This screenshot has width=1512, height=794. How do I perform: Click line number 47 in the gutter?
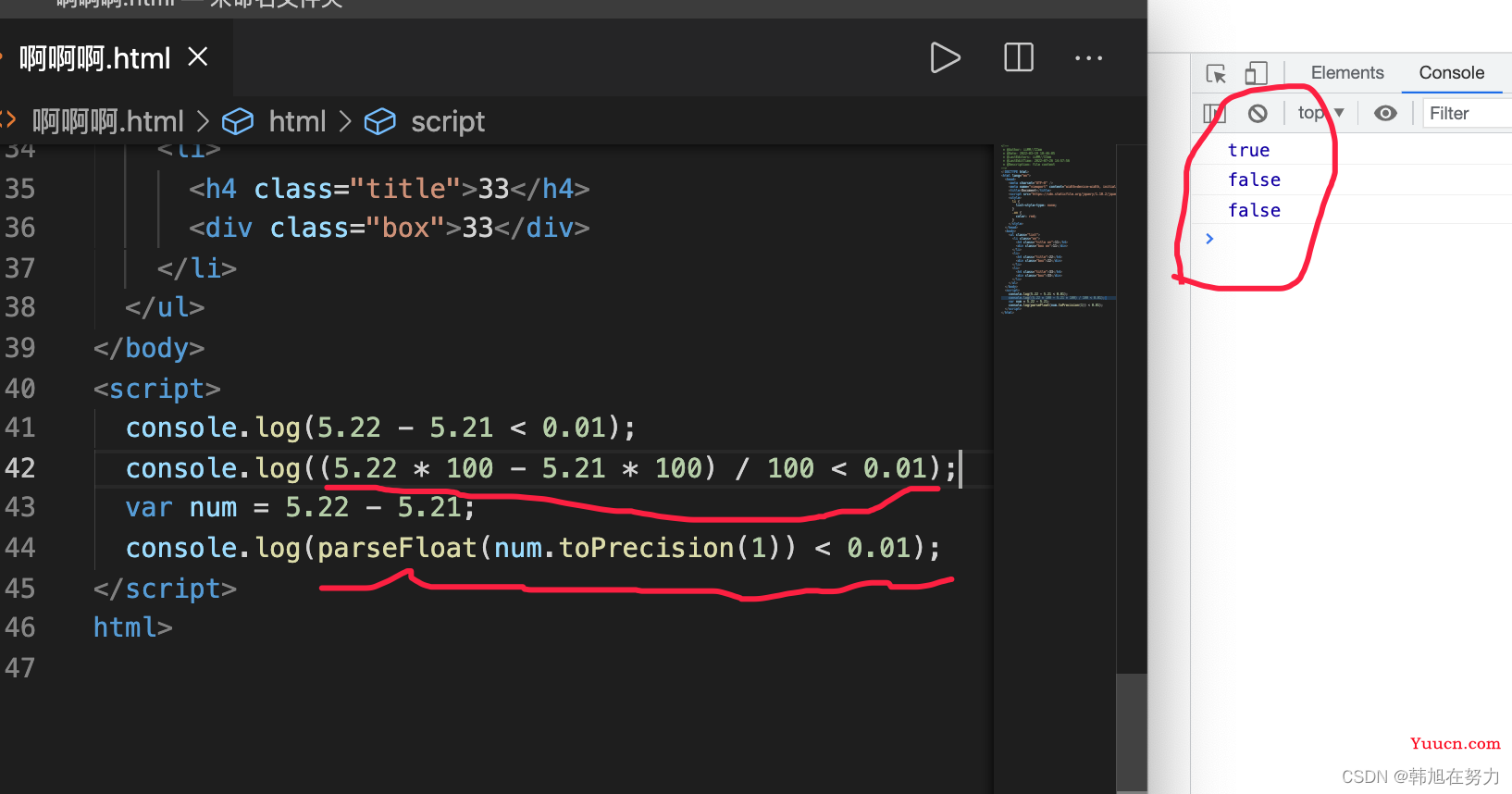20,668
